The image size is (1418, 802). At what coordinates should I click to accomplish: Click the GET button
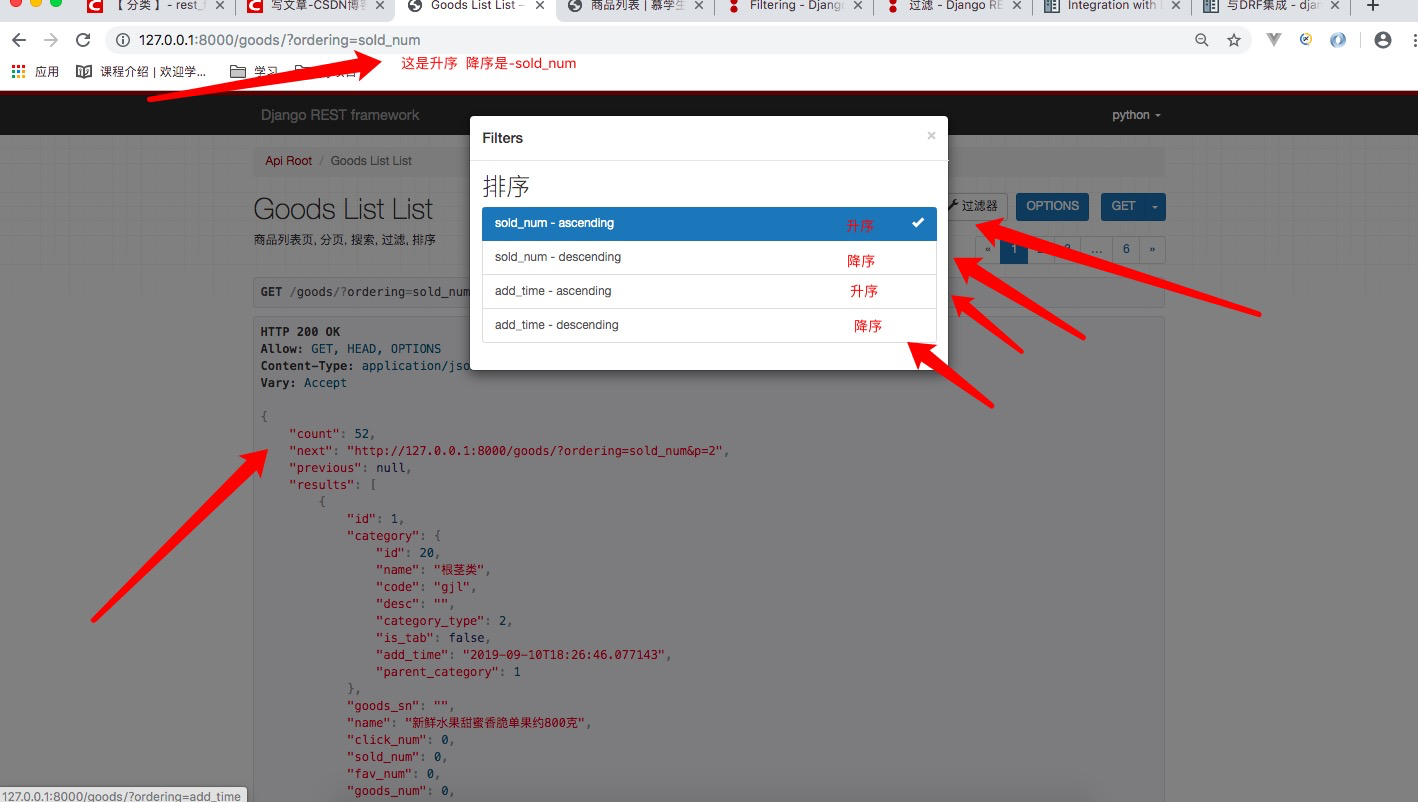(x=1123, y=207)
